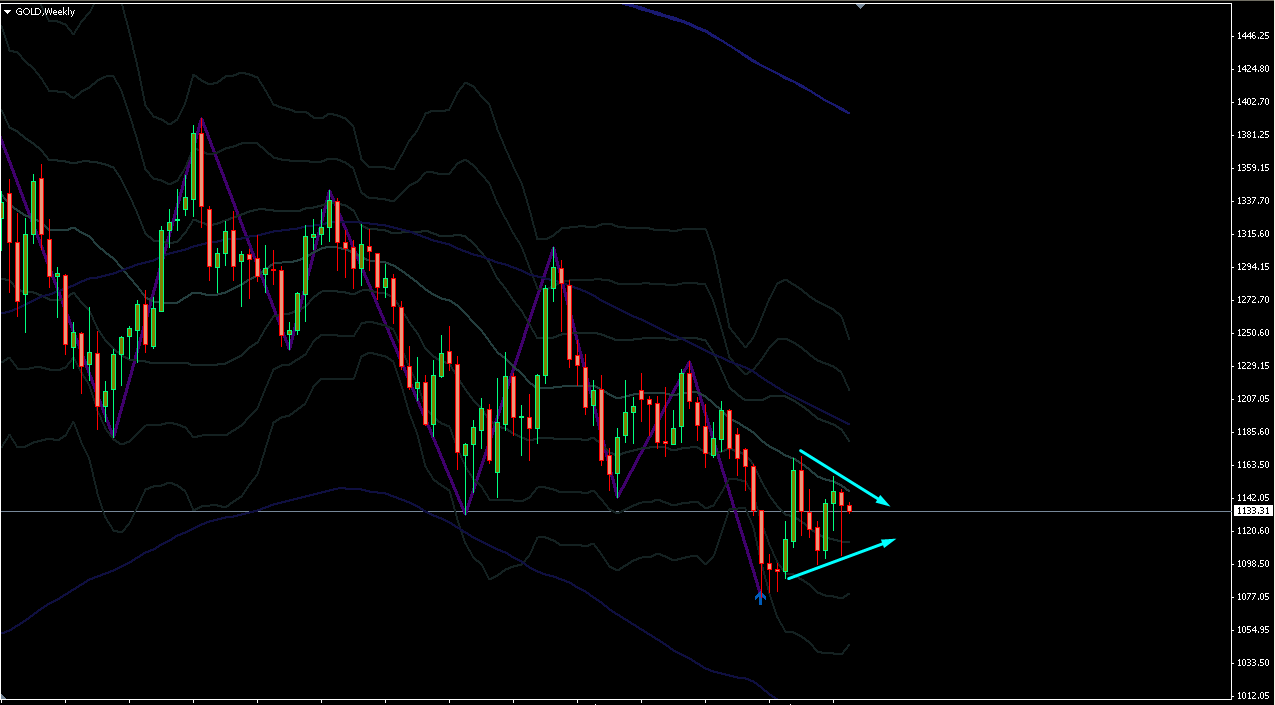Click the 1402.70 price scale label
This screenshot has width=1275, height=705.
[1253, 102]
